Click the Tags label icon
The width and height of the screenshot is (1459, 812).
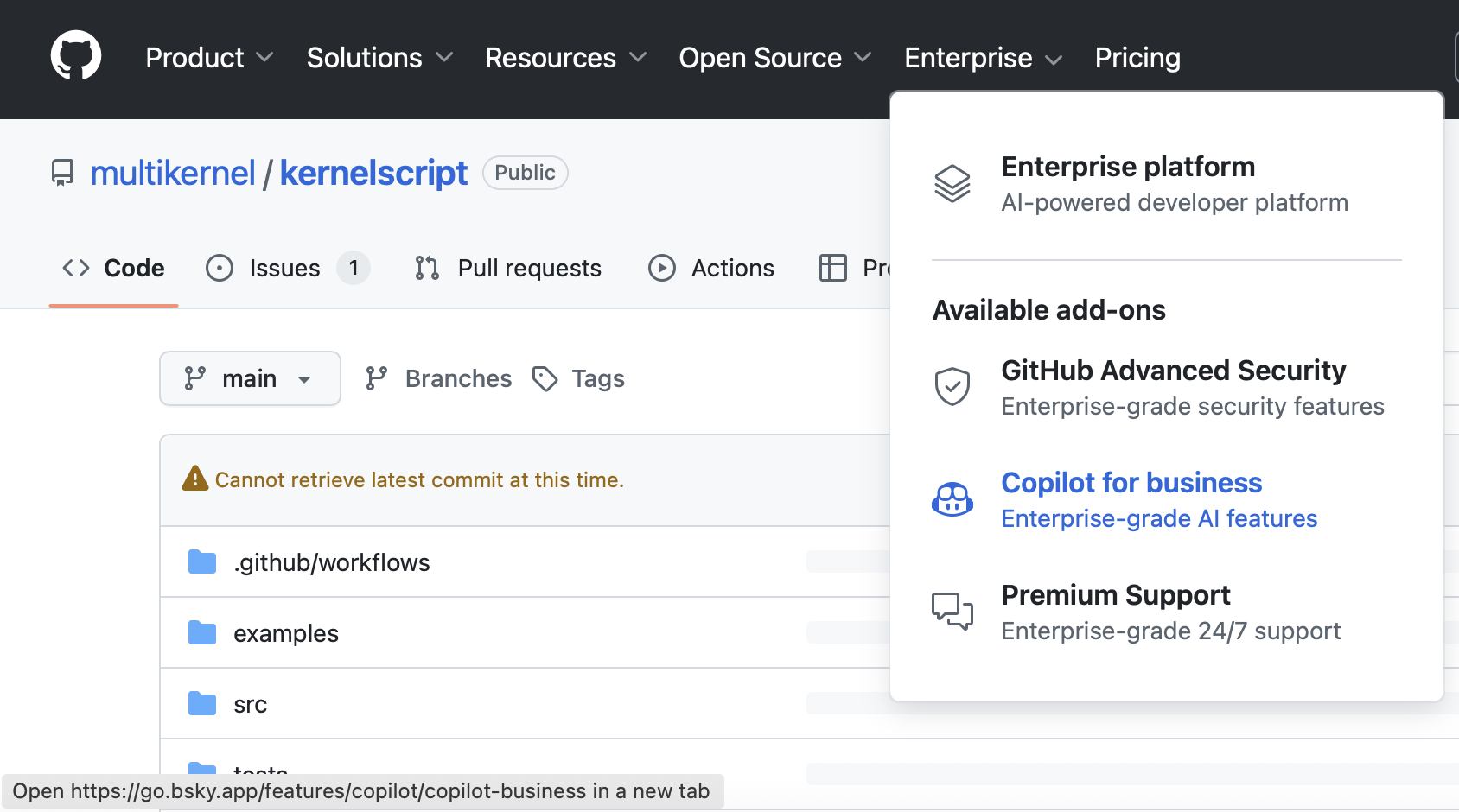pos(545,378)
